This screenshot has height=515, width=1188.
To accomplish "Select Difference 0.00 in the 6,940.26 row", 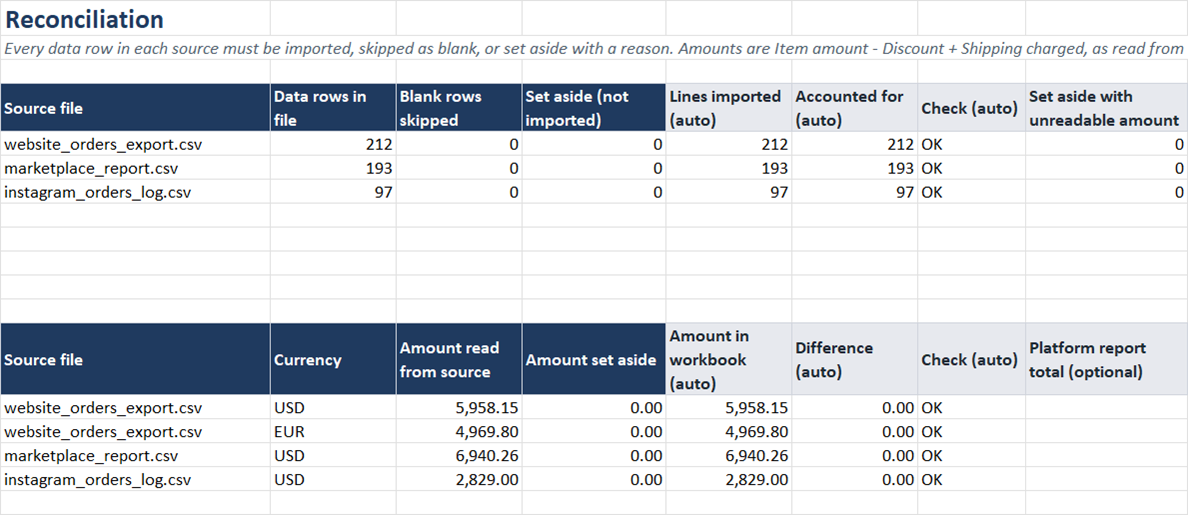I will [854, 456].
